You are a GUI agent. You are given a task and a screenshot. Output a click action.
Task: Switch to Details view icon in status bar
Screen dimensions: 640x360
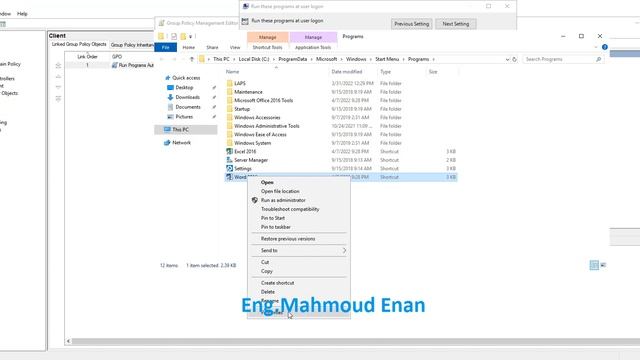pyautogui.click(x=594, y=265)
